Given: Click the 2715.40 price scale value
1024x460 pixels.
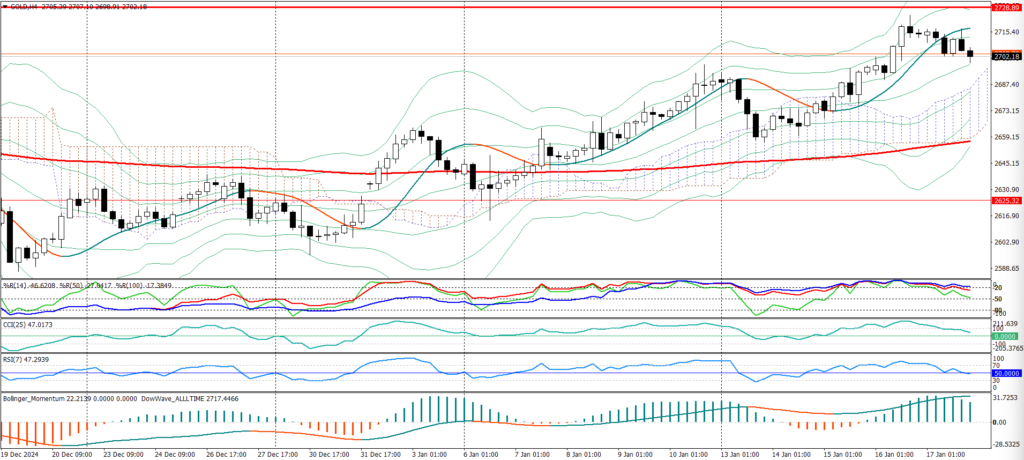Looking at the screenshot, I should (x=1005, y=32).
